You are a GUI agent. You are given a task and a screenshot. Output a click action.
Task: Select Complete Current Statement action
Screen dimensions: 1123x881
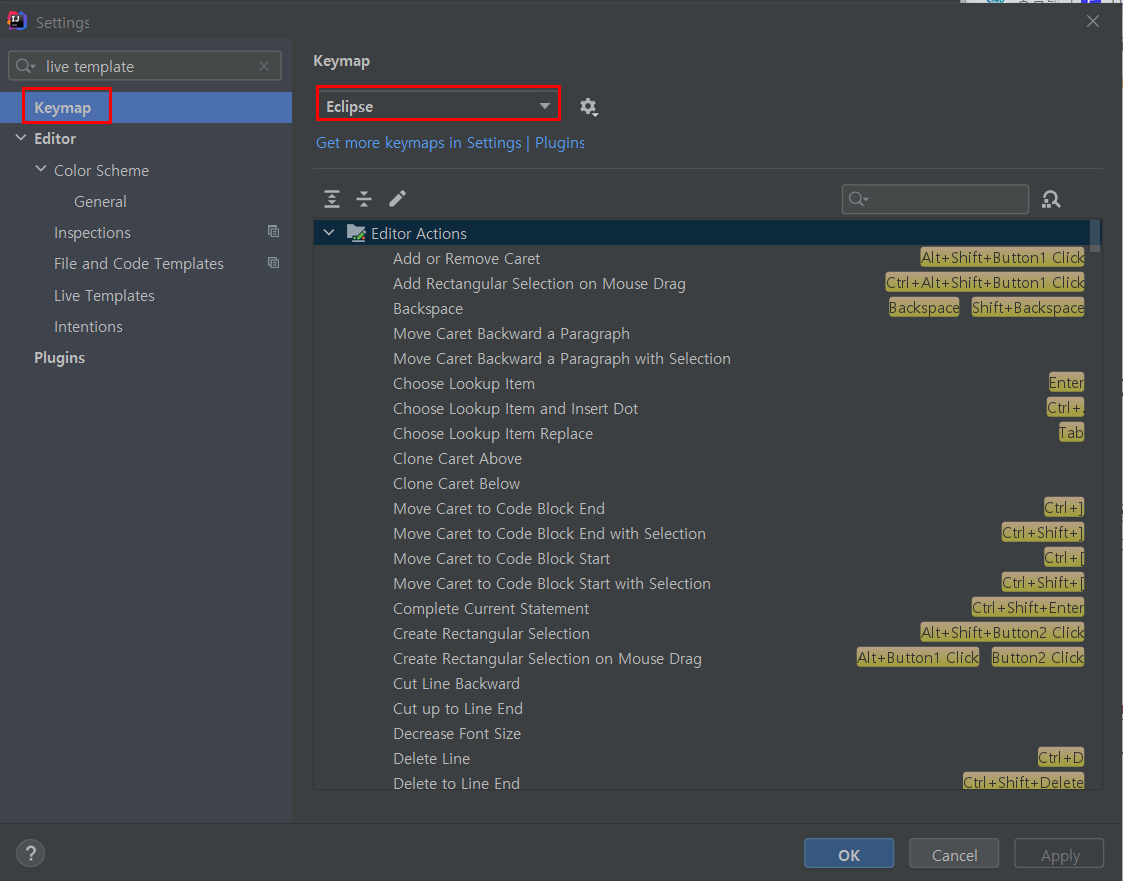[x=491, y=609]
